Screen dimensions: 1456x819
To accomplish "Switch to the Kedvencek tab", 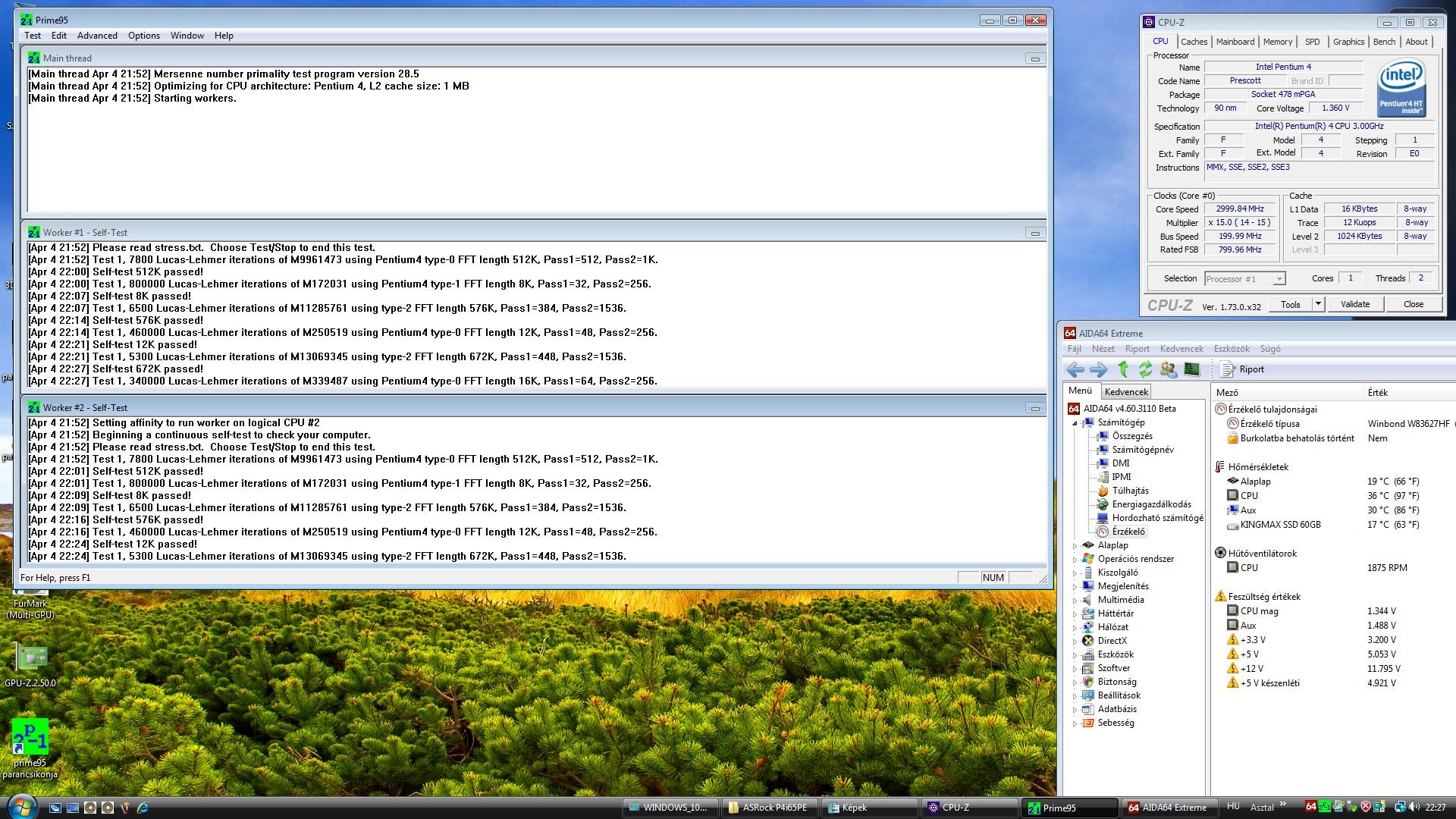I will (x=1125, y=392).
